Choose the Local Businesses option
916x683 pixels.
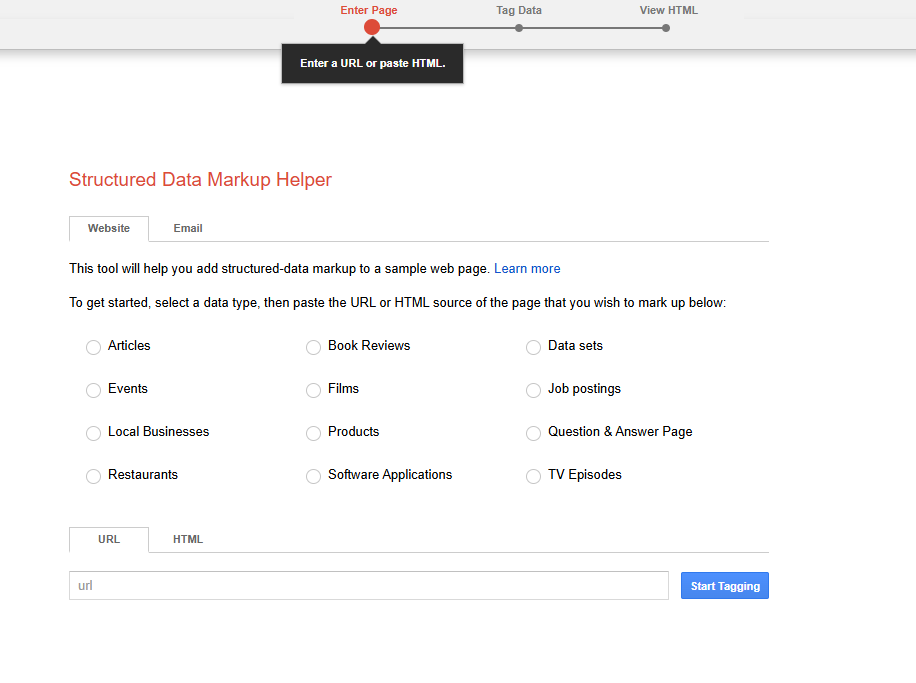93,433
